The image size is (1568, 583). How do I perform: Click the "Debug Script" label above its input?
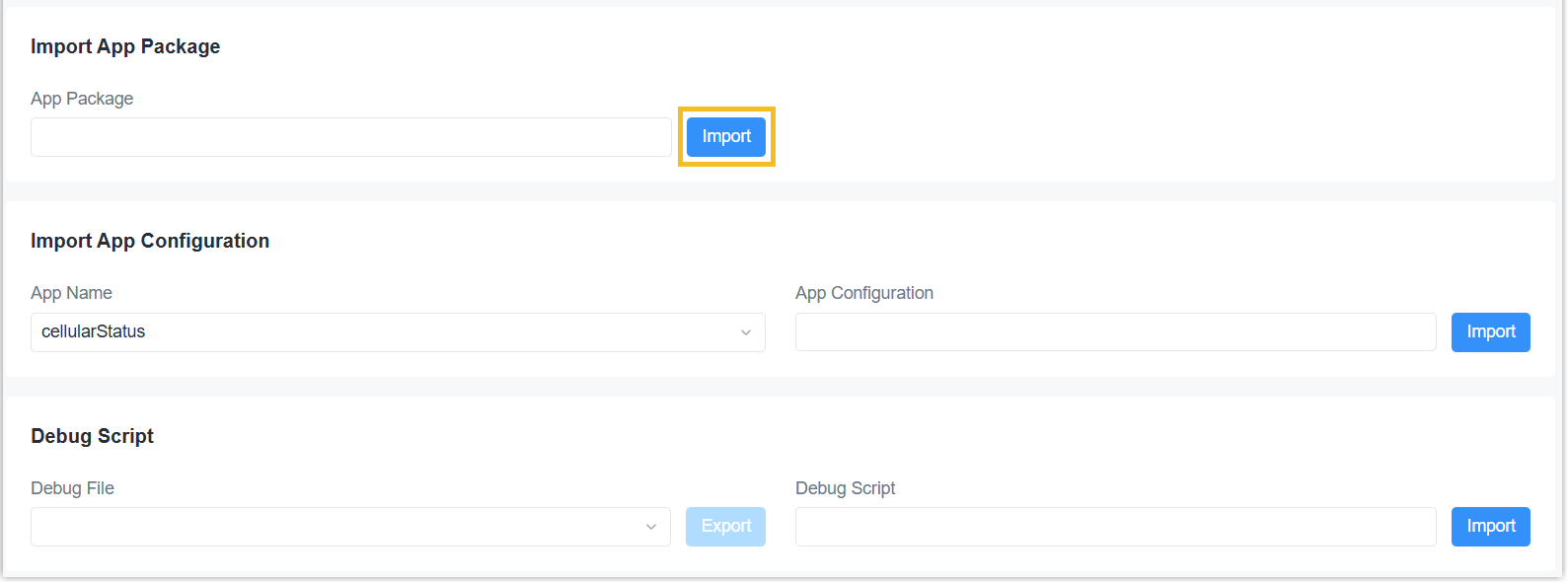point(846,488)
